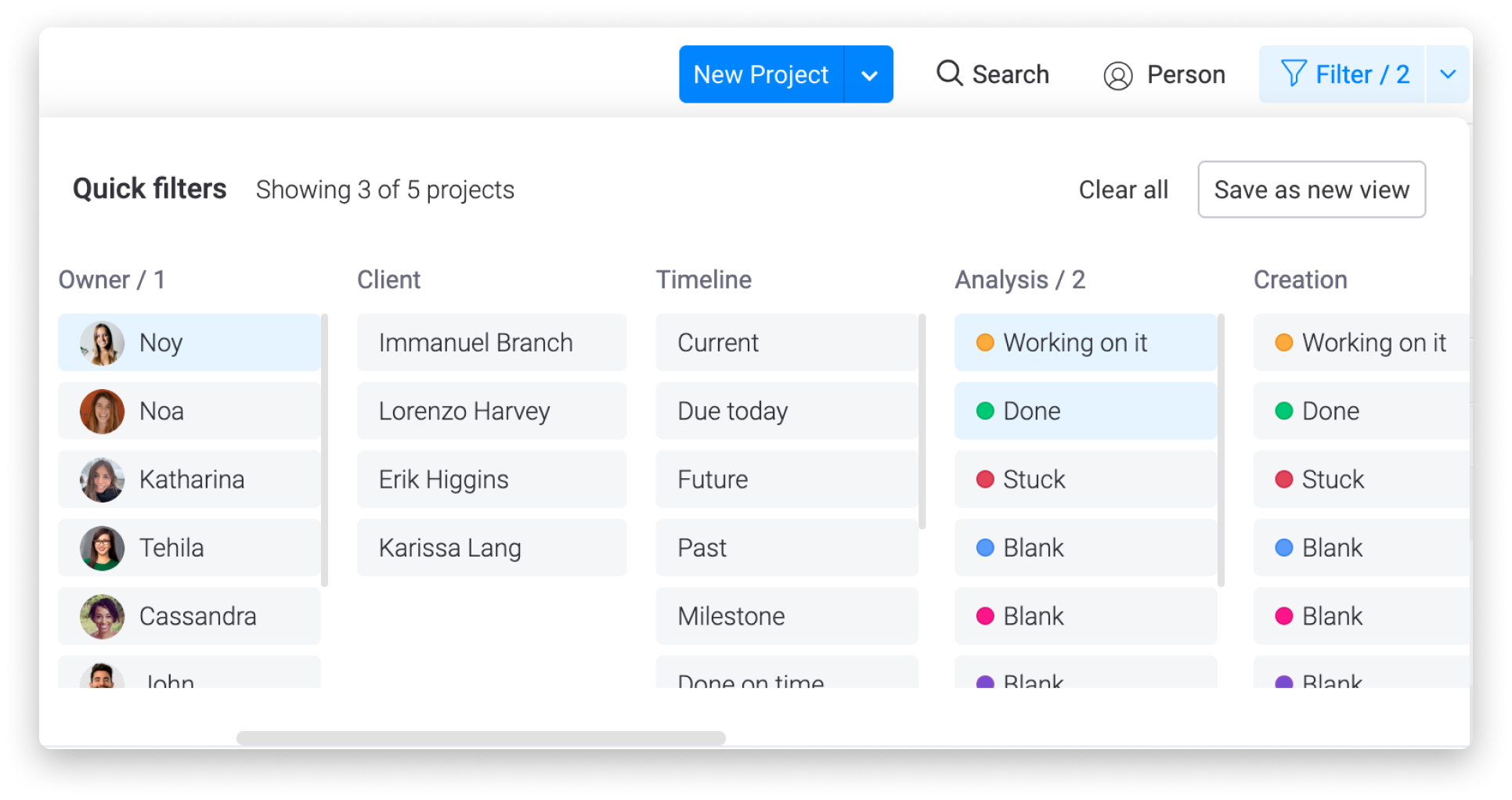This screenshot has height=800, width=1512.
Task: Toggle the Cassandra owner filter
Action: (x=189, y=616)
